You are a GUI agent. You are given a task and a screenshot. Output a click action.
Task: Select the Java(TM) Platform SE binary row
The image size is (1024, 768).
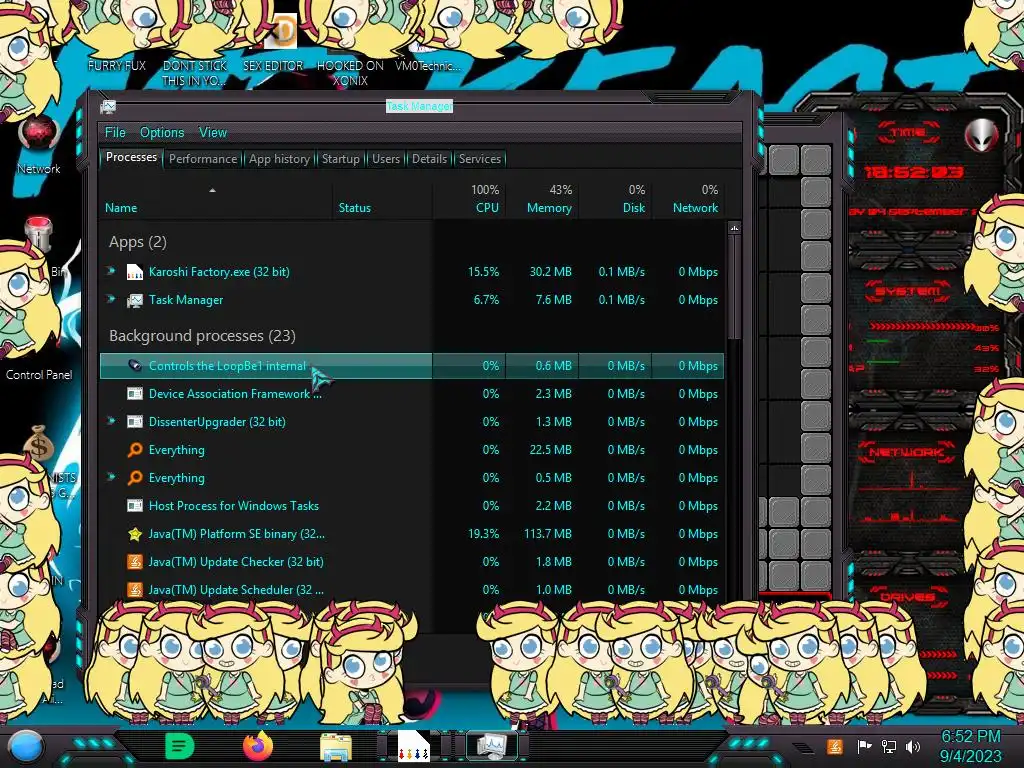(x=411, y=534)
